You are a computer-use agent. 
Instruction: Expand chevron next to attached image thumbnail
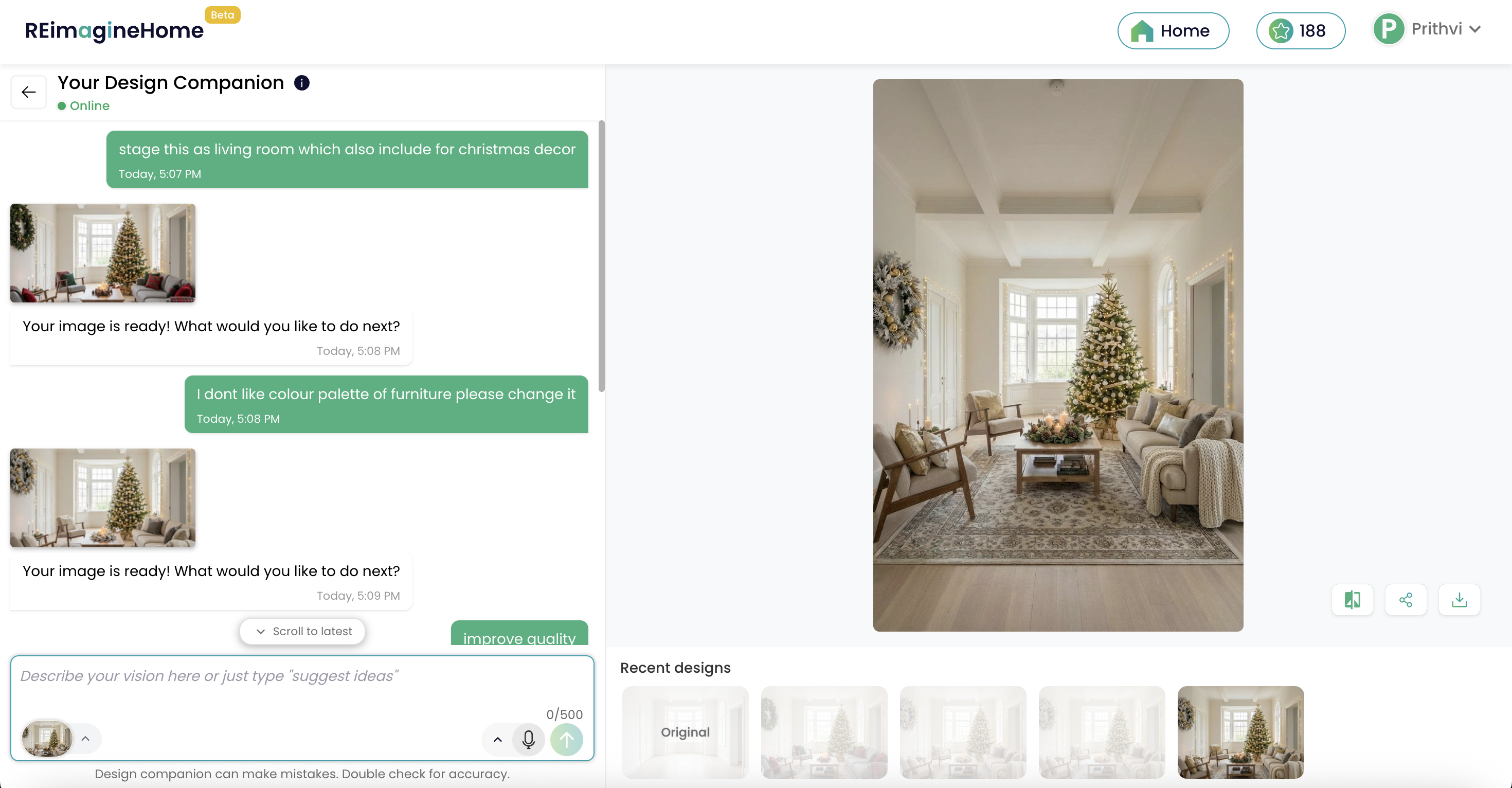coord(86,739)
